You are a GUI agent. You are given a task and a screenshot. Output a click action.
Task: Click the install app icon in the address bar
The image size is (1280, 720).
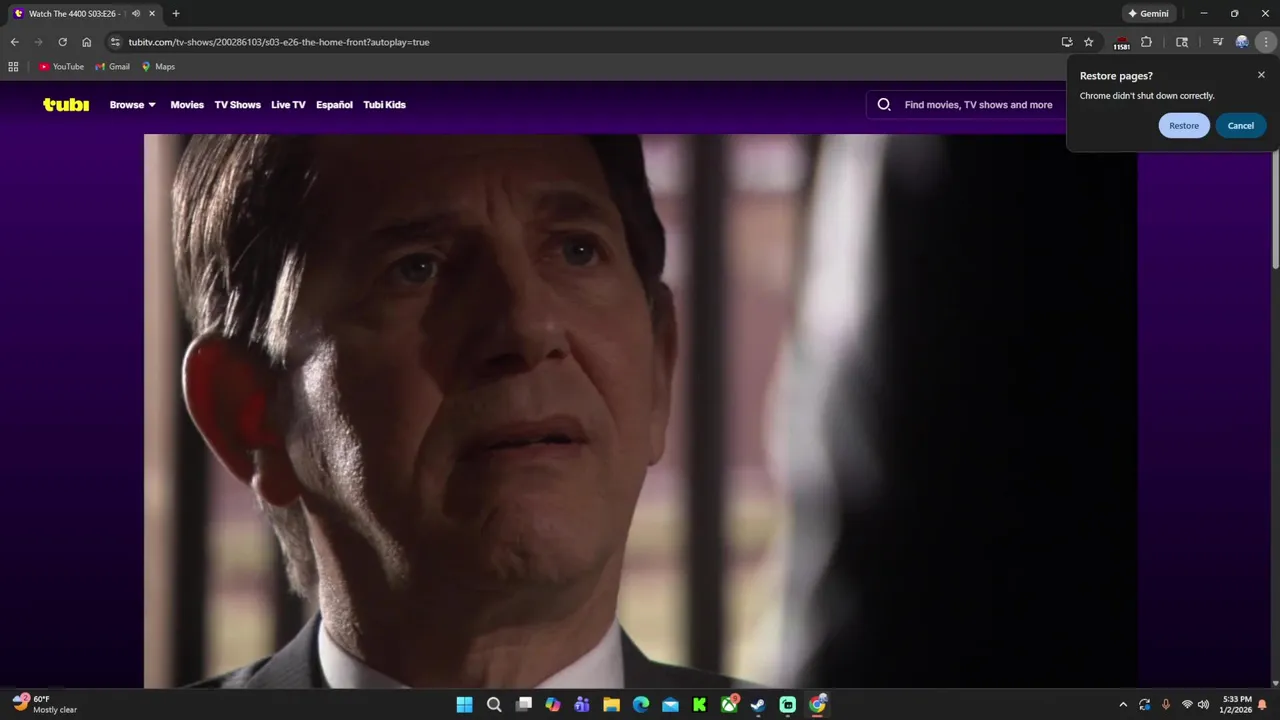1067,42
